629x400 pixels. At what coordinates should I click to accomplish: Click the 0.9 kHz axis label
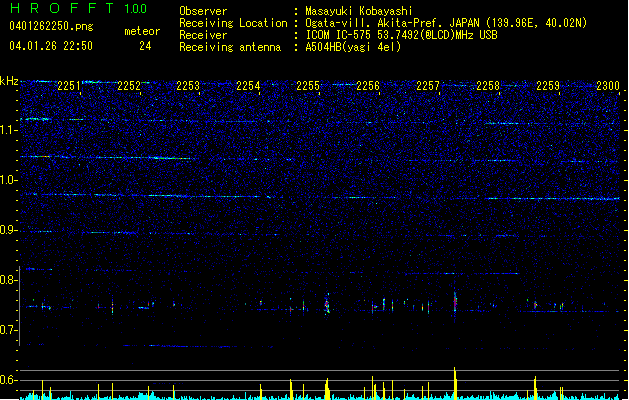pyautogui.click(x=9, y=230)
